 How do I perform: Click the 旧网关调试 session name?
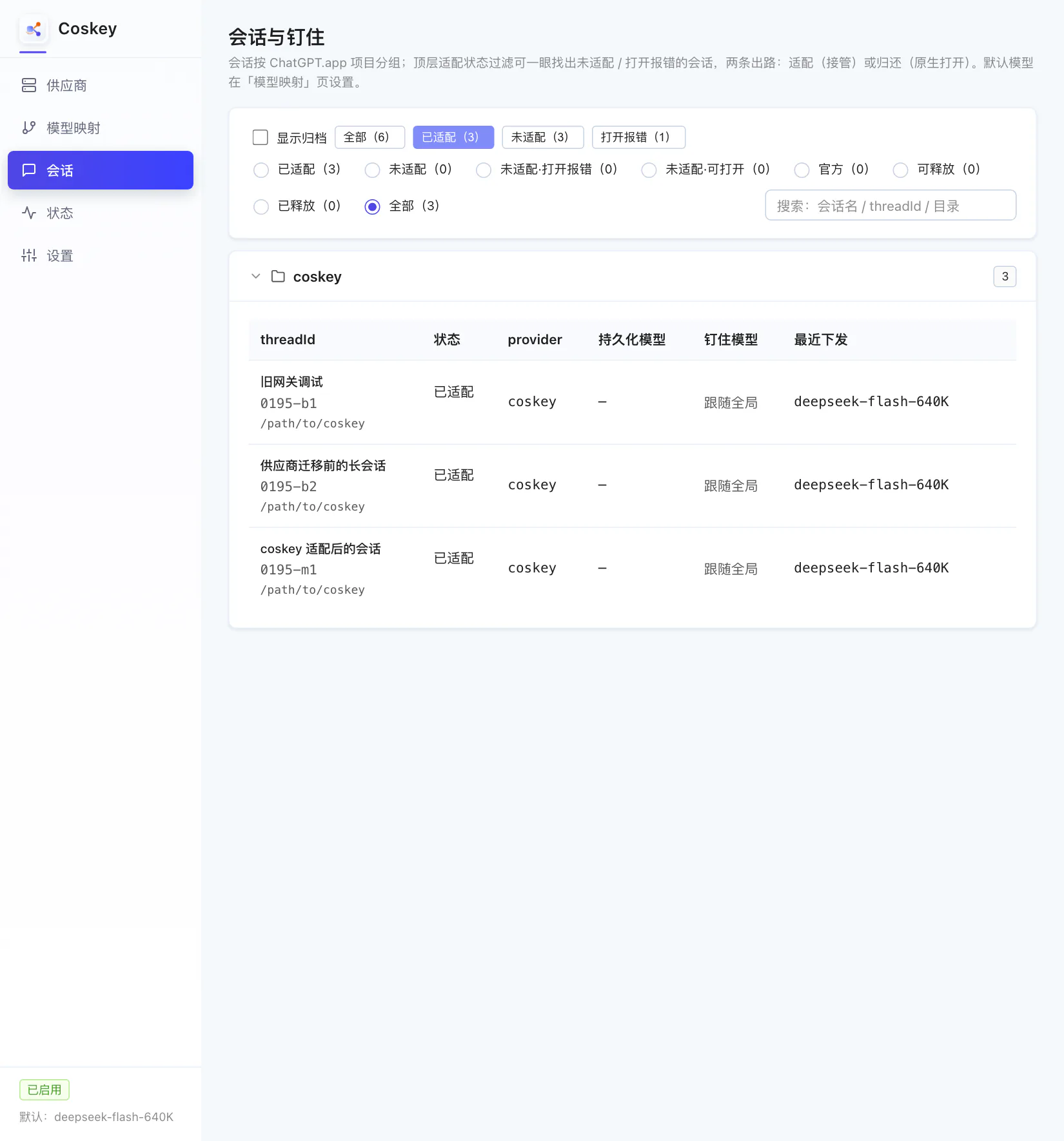[x=291, y=382]
